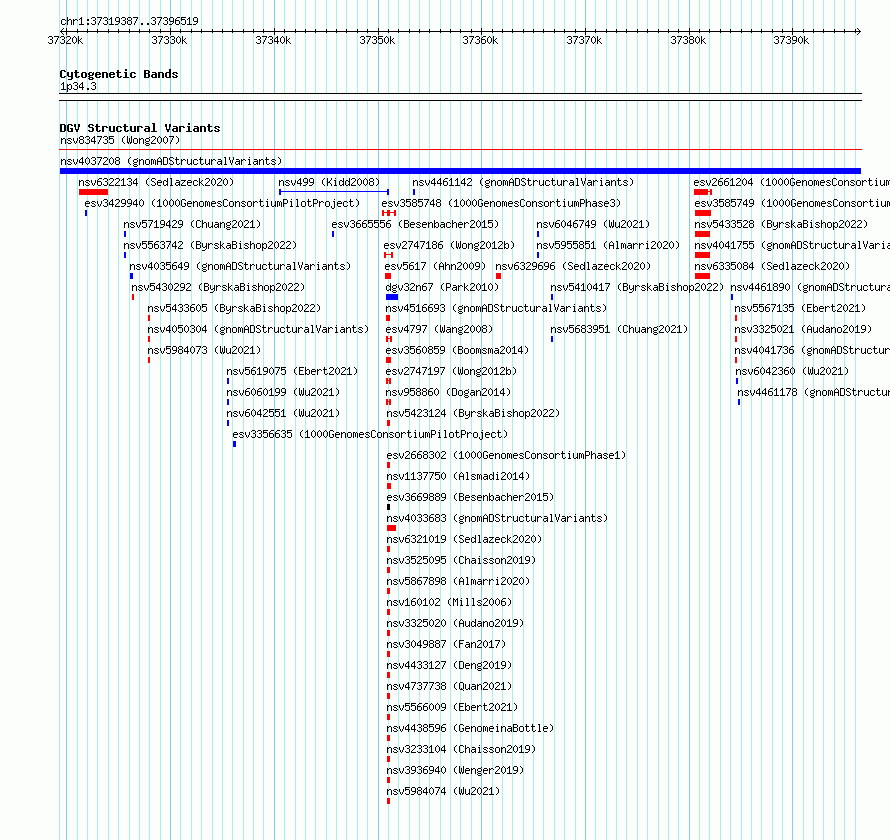Open variant nsv6335084 (Sedlazeck2020)

(772, 266)
